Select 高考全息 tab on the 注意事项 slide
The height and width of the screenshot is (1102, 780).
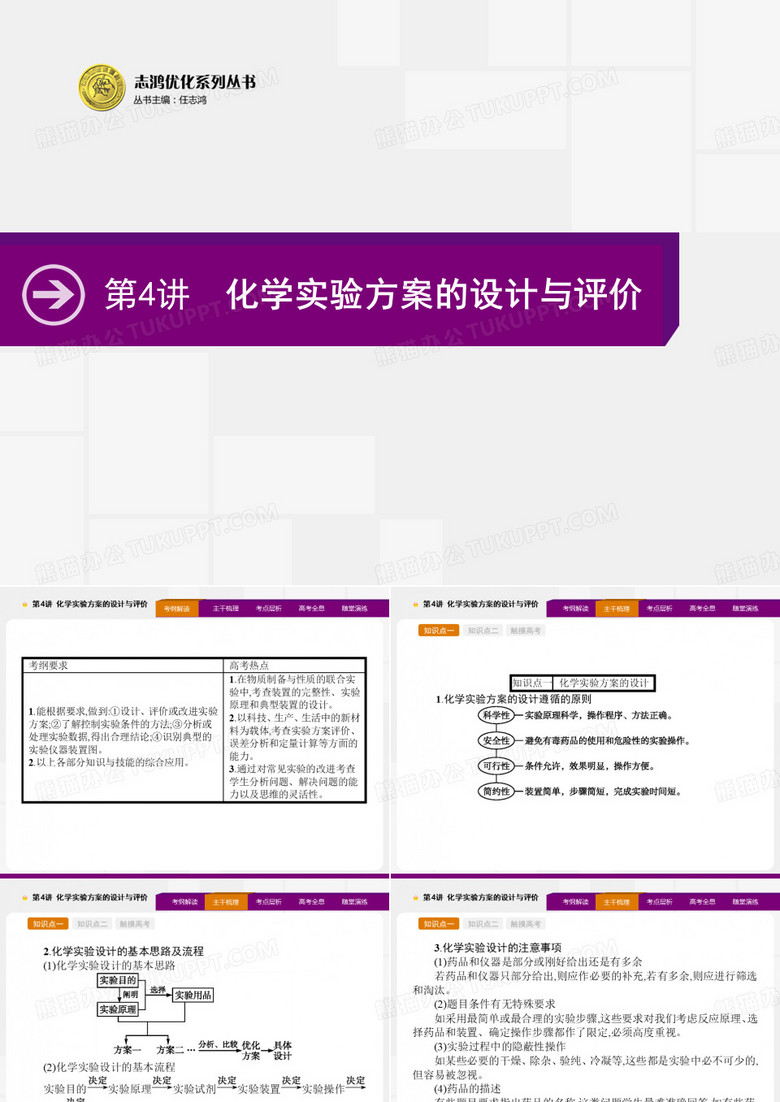pyautogui.click(x=702, y=902)
